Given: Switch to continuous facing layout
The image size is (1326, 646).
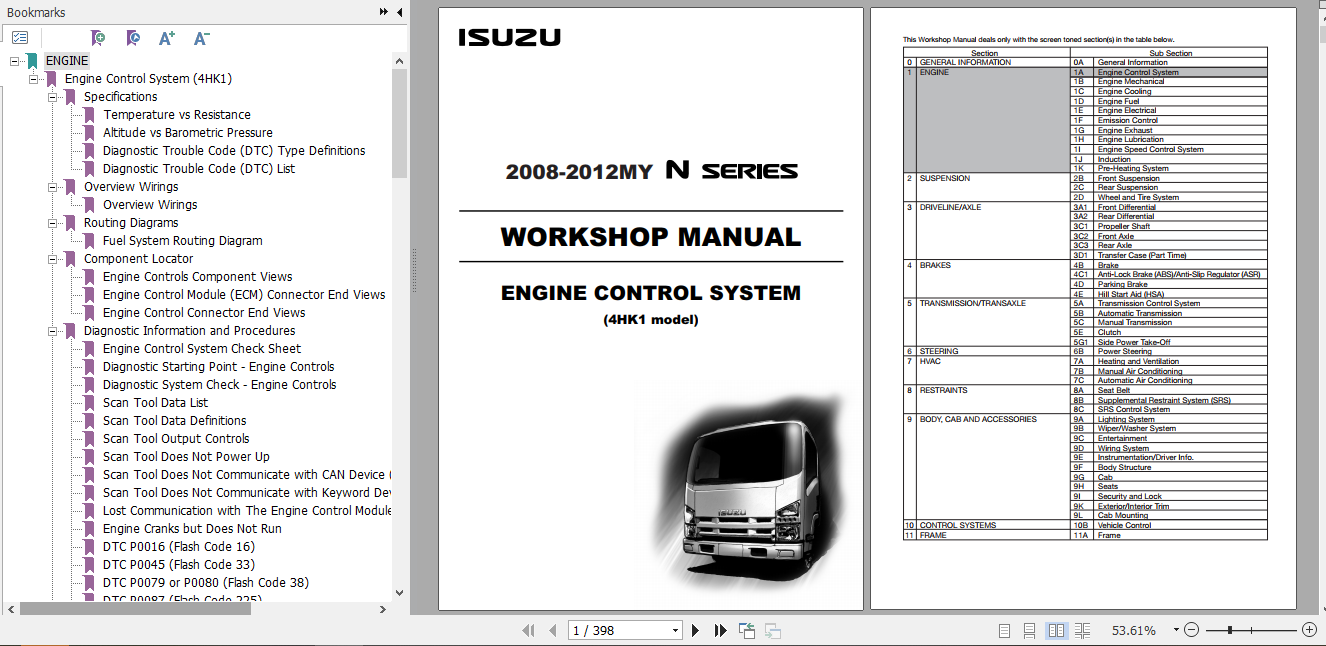Looking at the screenshot, I should tap(1082, 630).
